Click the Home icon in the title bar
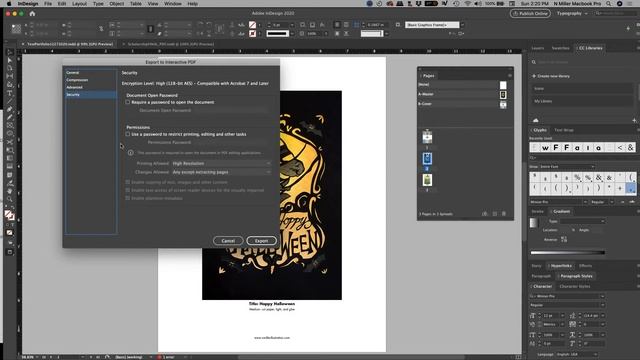The image size is (640, 360). [32, 13]
